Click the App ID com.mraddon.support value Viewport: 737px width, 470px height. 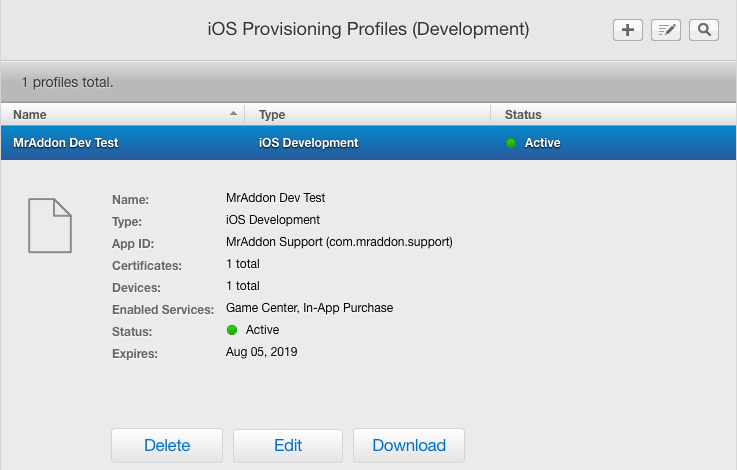[x=340, y=242]
